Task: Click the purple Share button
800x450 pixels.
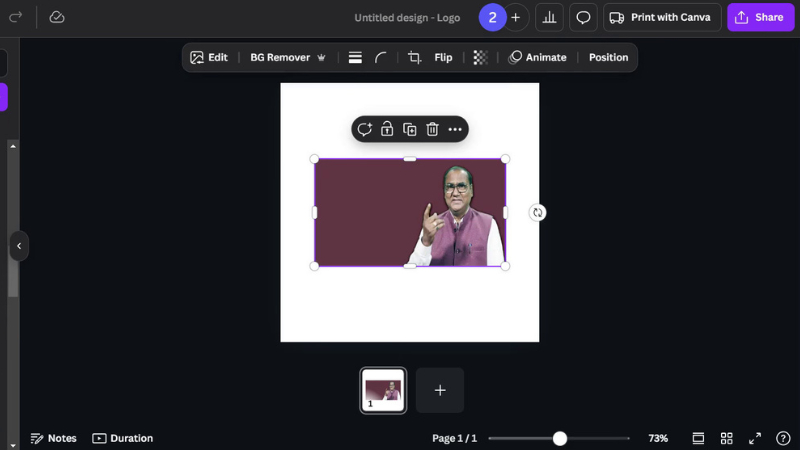Action: [760, 18]
